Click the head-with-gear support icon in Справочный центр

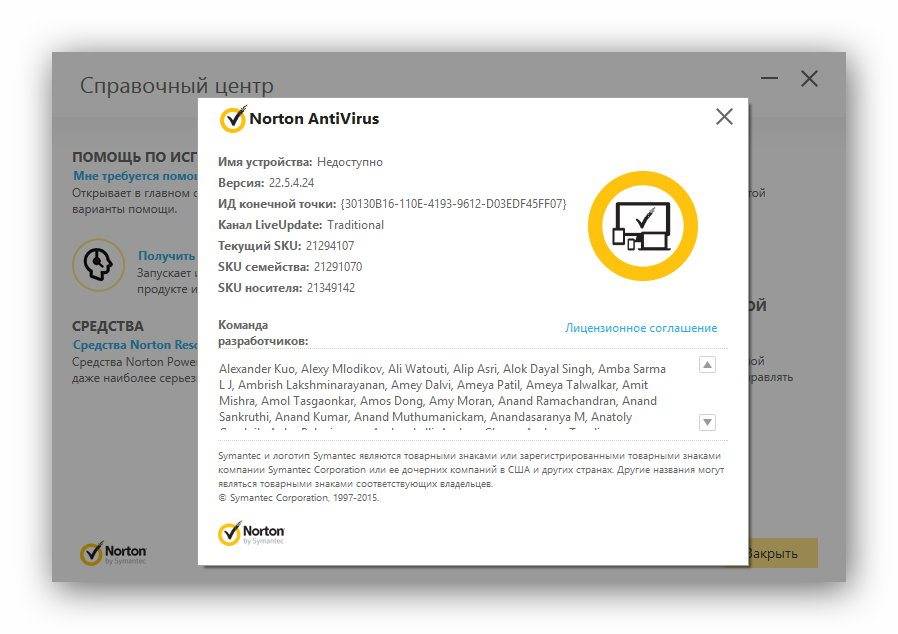[99, 265]
